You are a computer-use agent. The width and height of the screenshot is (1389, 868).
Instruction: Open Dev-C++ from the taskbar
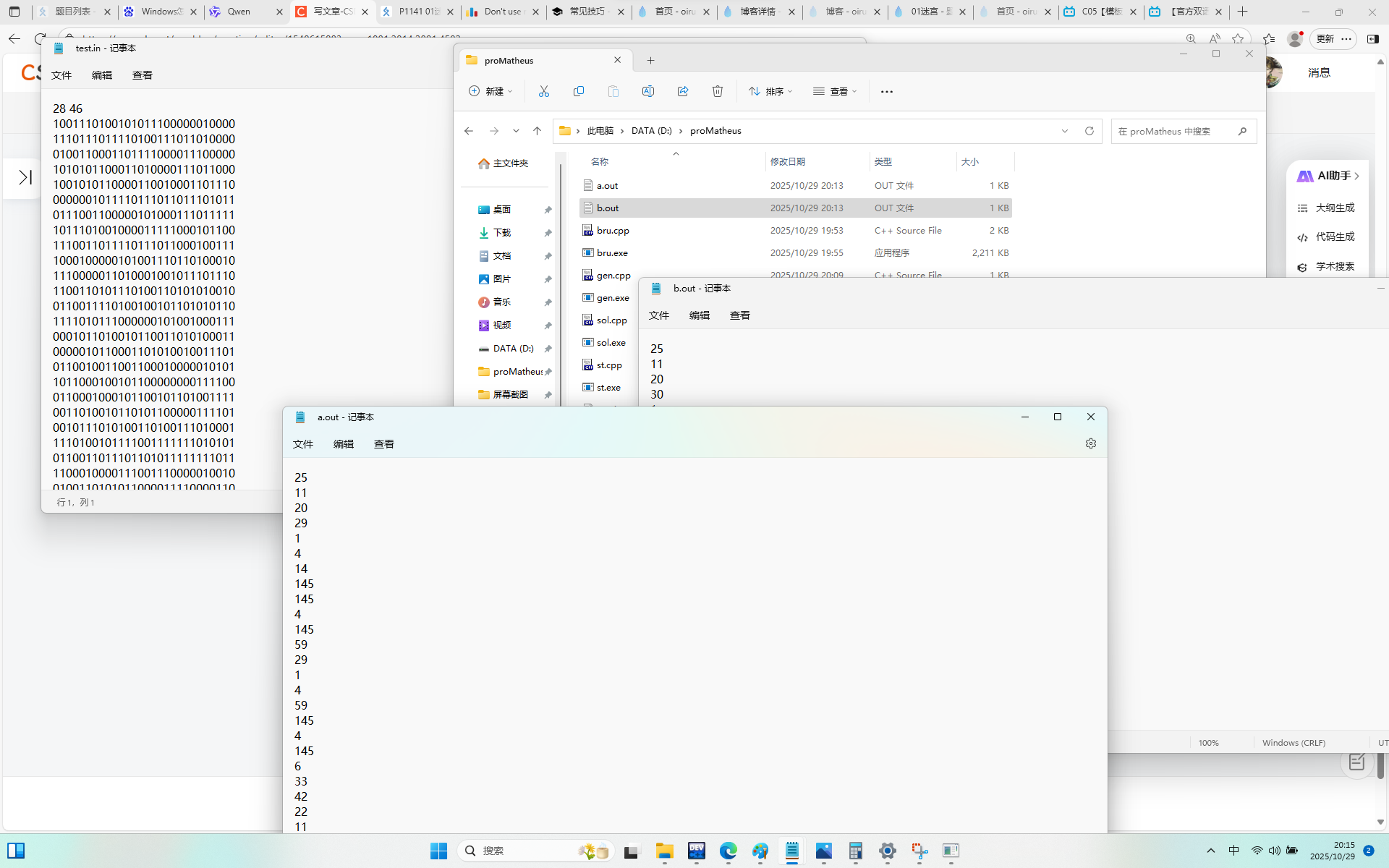pyautogui.click(x=697, y=851)
